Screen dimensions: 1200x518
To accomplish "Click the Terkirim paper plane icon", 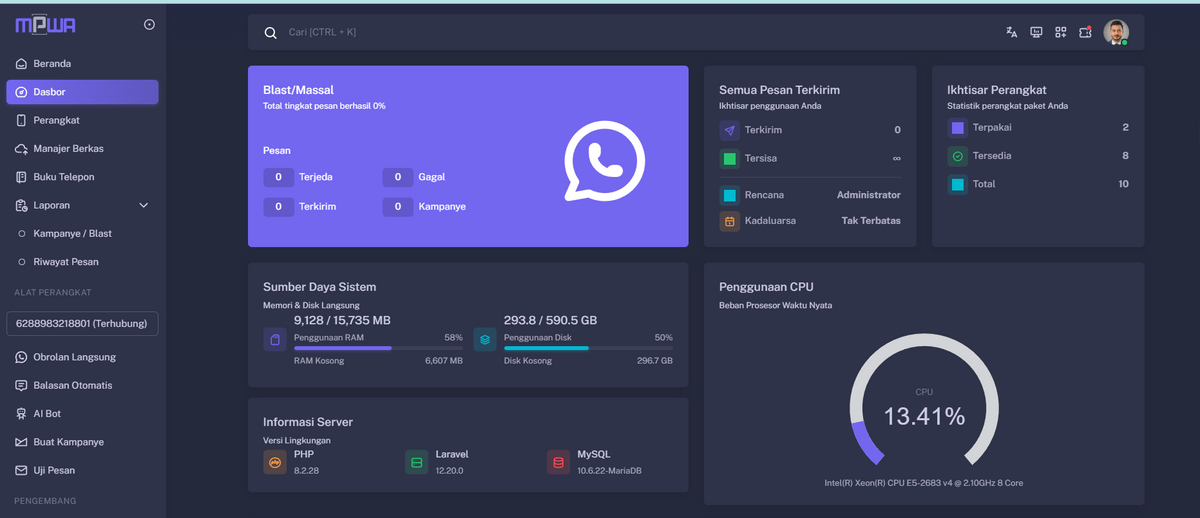I will point(729,130).
